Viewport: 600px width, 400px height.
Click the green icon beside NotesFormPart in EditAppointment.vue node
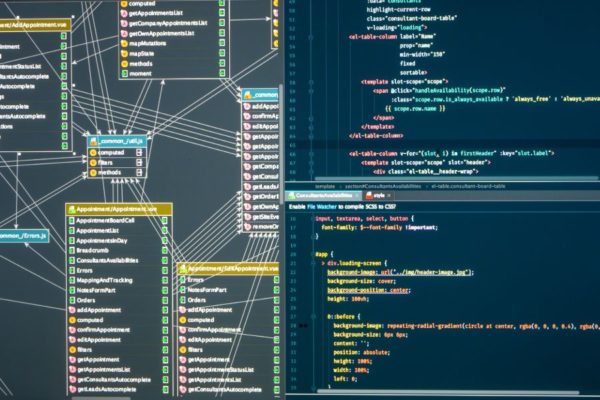coord(183,290)
